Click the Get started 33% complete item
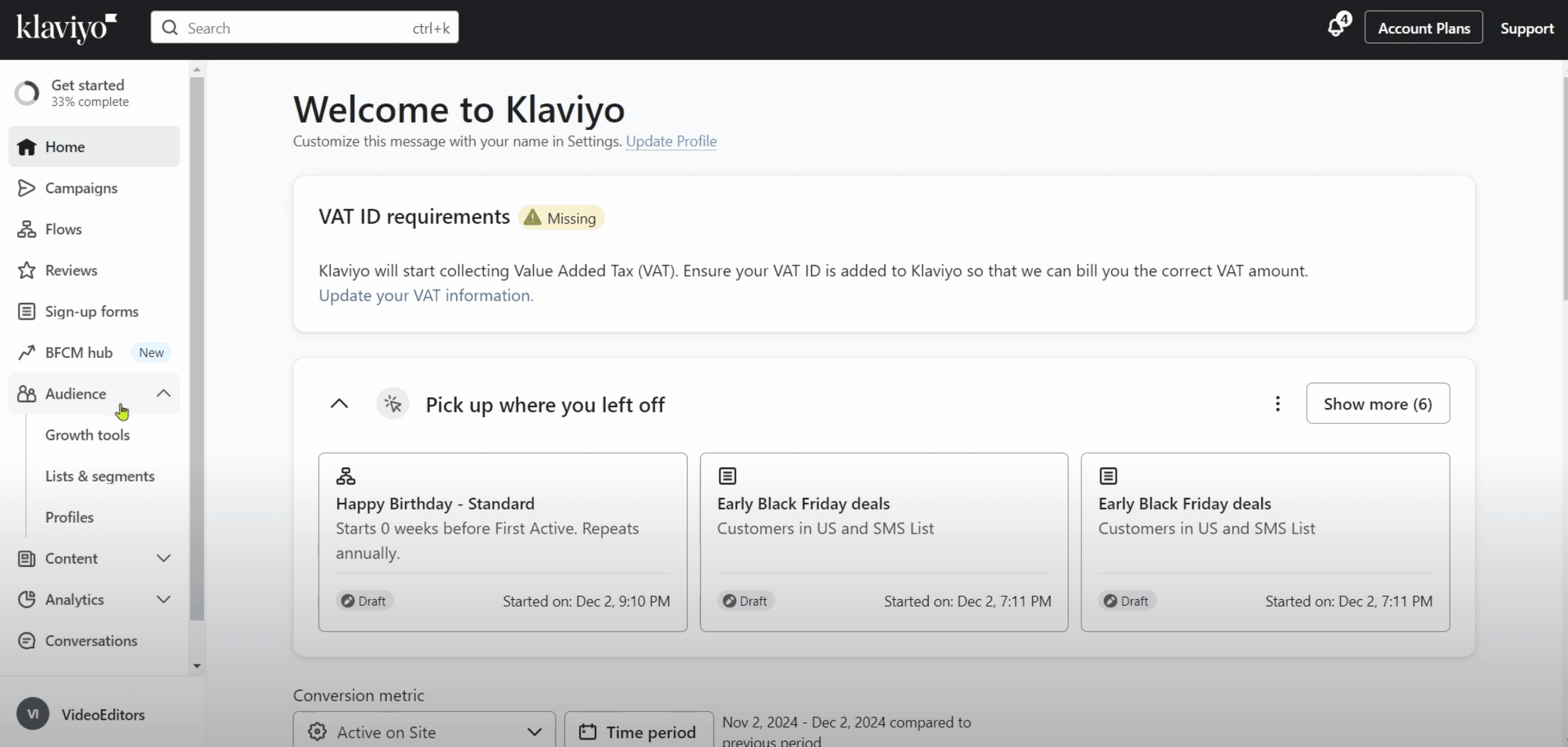1568x747 pixels. [94, 93]
